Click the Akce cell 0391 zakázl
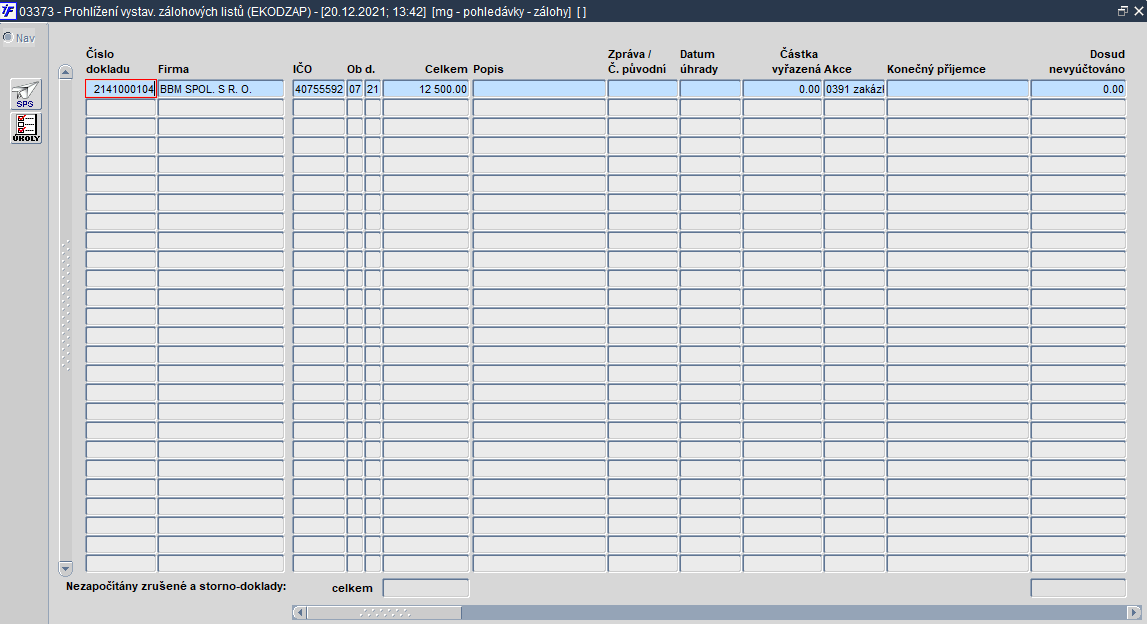The width and height of the screenshot is (1147, 624). [x=854, y=89]
